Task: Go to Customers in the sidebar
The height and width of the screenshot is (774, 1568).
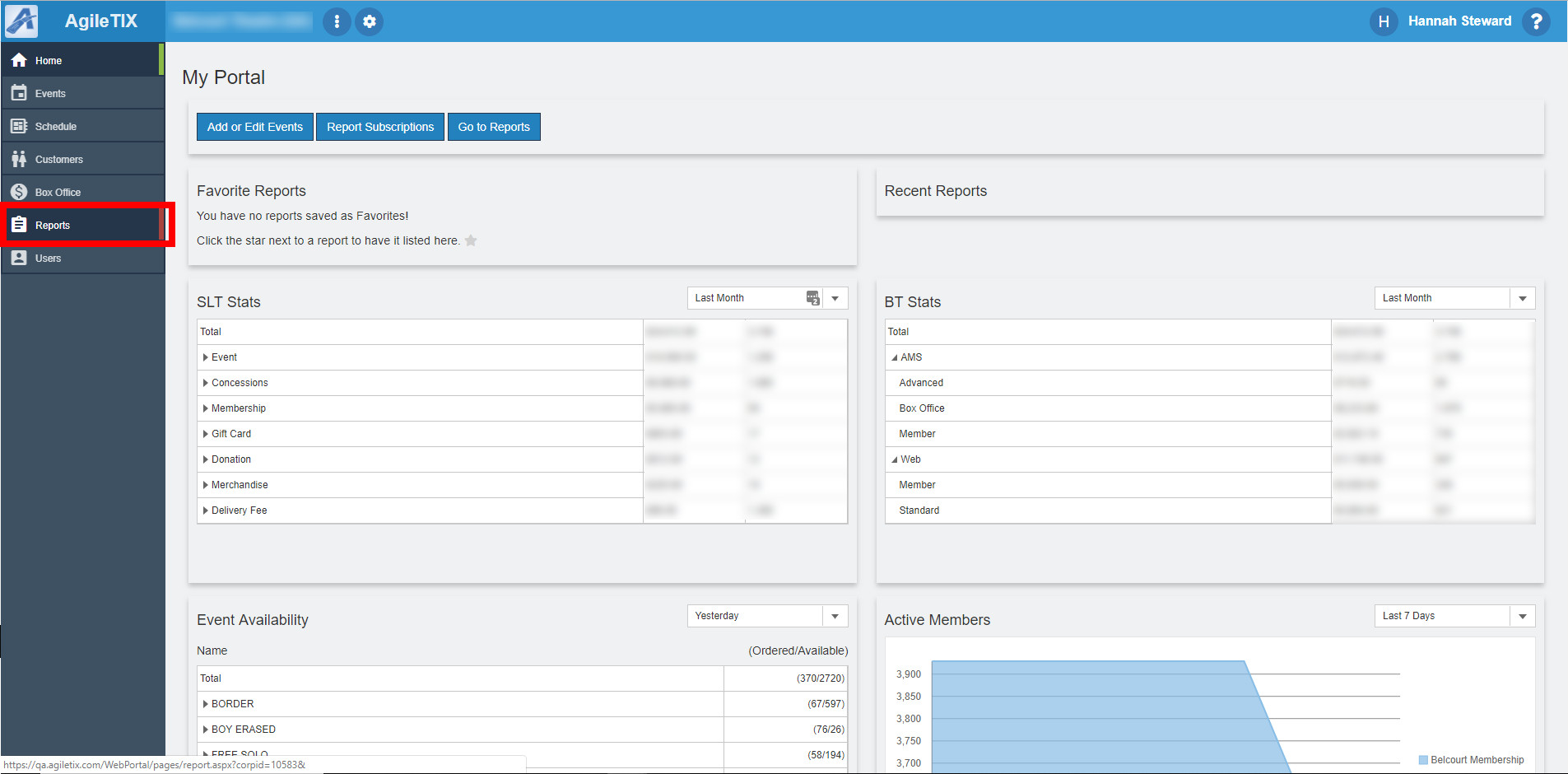Action: pos(58,159)
